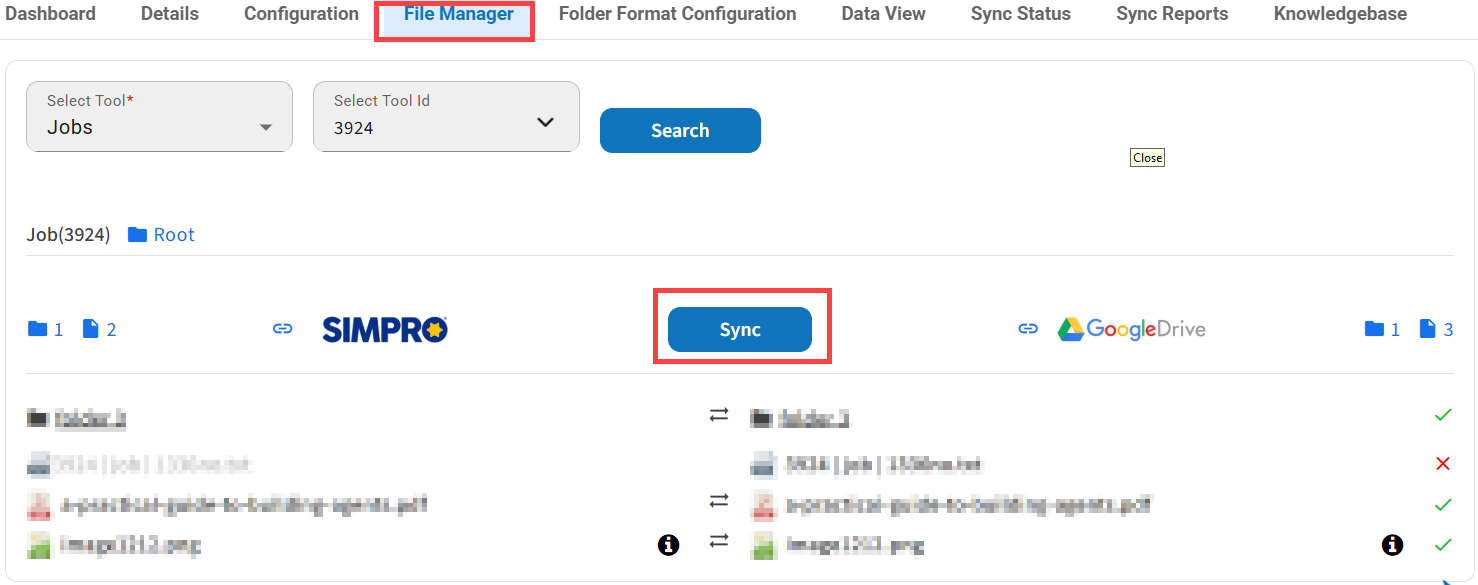This screenshot has width=1478, height=585.
Task: Click the Simpro file count icon
Action: (90, 329)
